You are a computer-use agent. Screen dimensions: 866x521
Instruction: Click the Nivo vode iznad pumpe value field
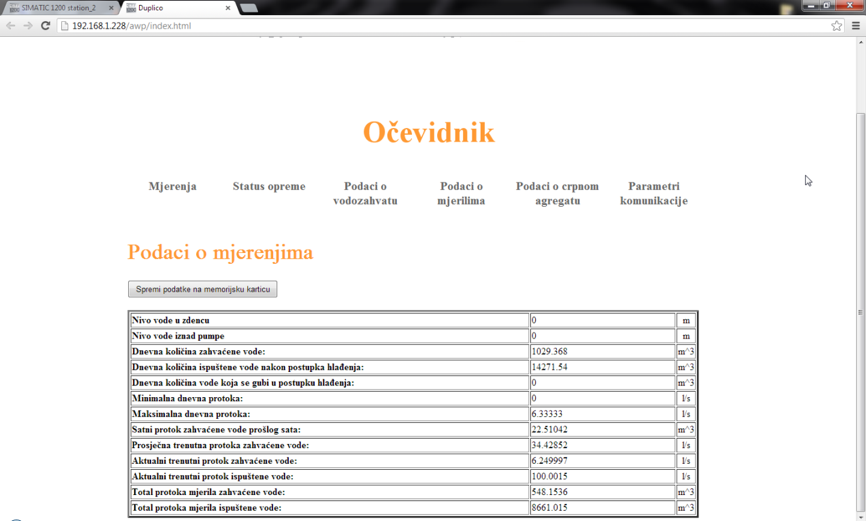pyautogui.click(x=602, y=335)
